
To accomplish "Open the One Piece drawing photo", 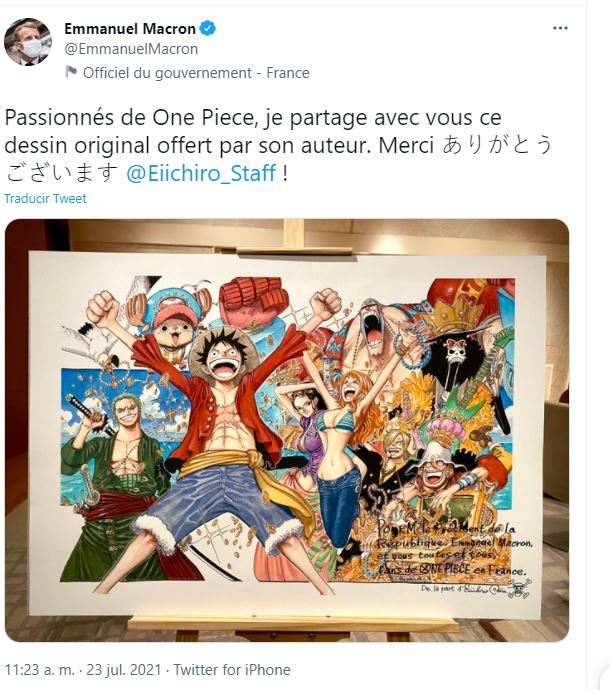I will click(x=287, y=430).
